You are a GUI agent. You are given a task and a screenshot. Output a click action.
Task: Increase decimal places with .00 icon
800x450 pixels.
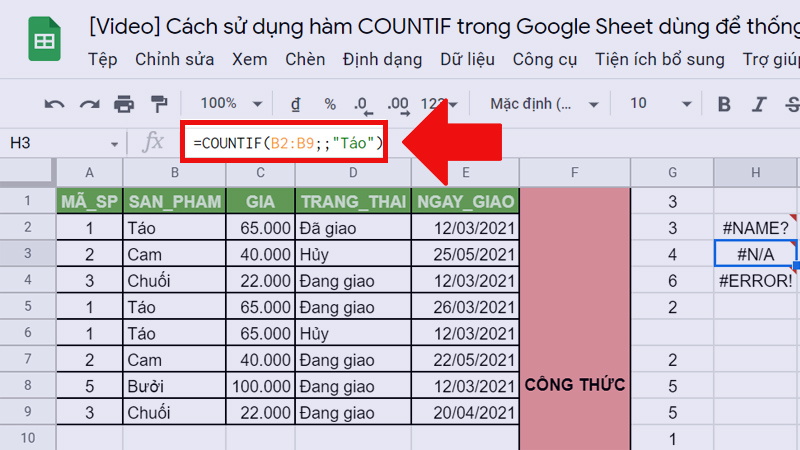398,104
